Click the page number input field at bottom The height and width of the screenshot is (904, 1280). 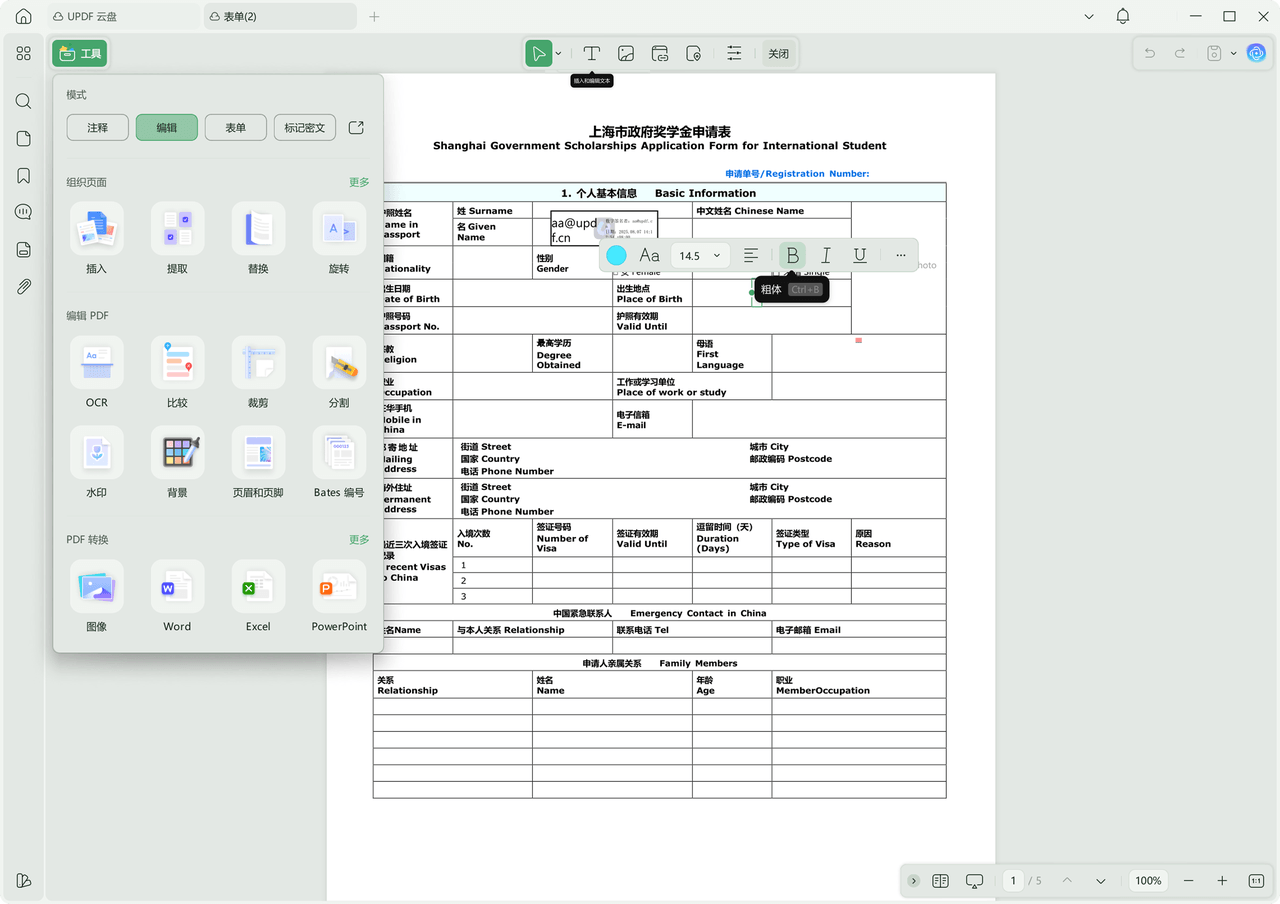click(x=1013, y=881)
